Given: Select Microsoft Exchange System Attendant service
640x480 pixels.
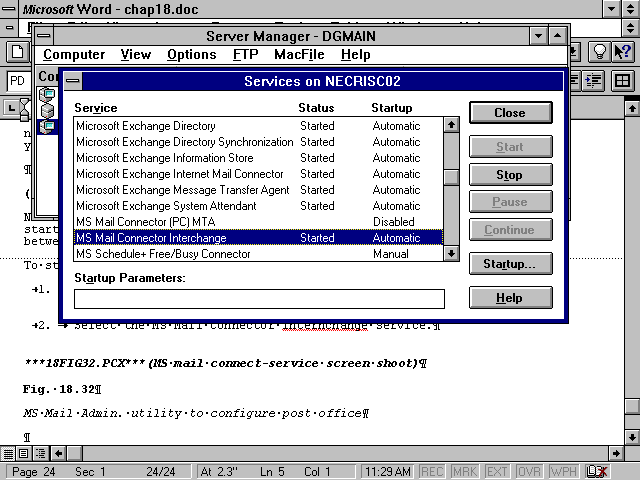Looking at the screenshot, I should click(x=258, y=205).
